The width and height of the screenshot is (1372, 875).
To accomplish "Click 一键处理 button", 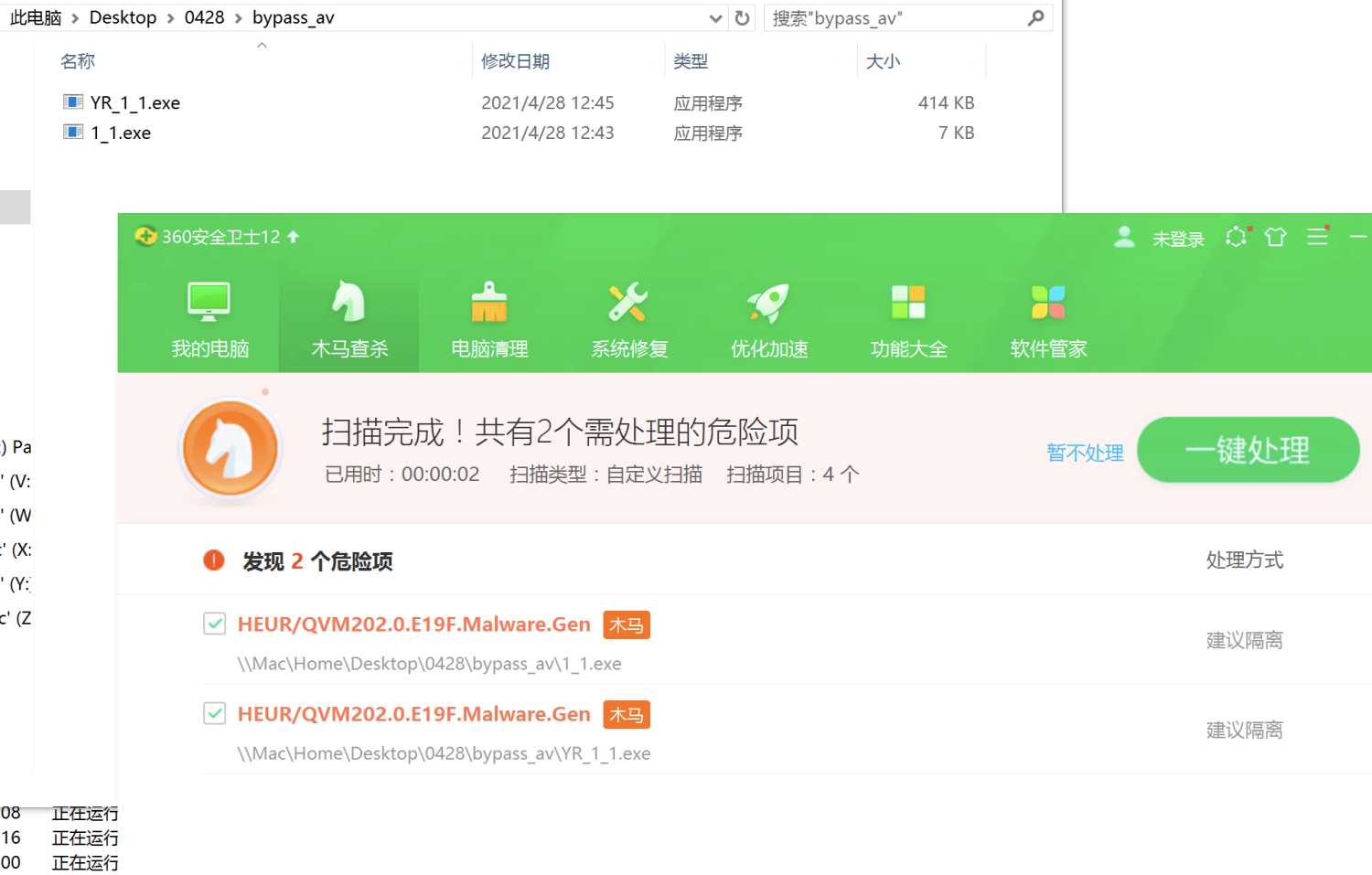I will (x=1248, y=450).
